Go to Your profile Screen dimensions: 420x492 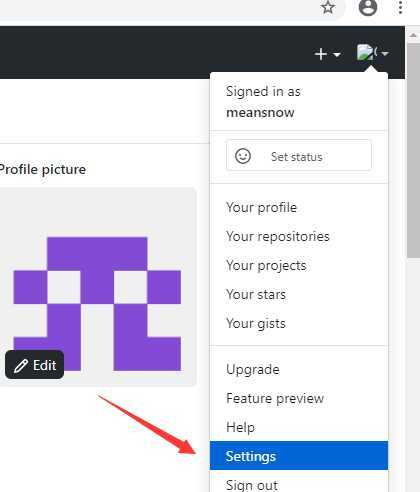261,208
